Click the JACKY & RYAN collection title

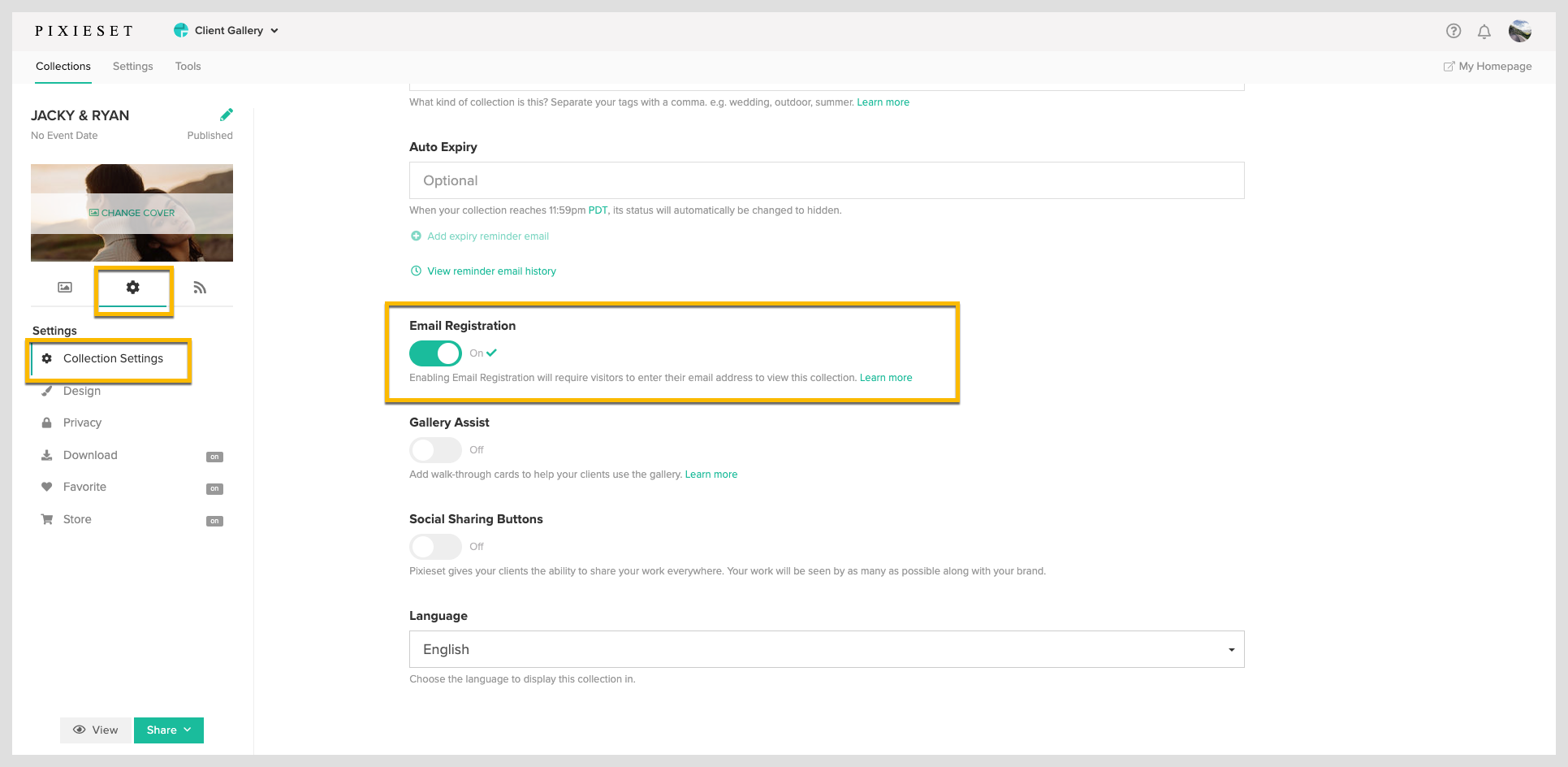[80, 115]
